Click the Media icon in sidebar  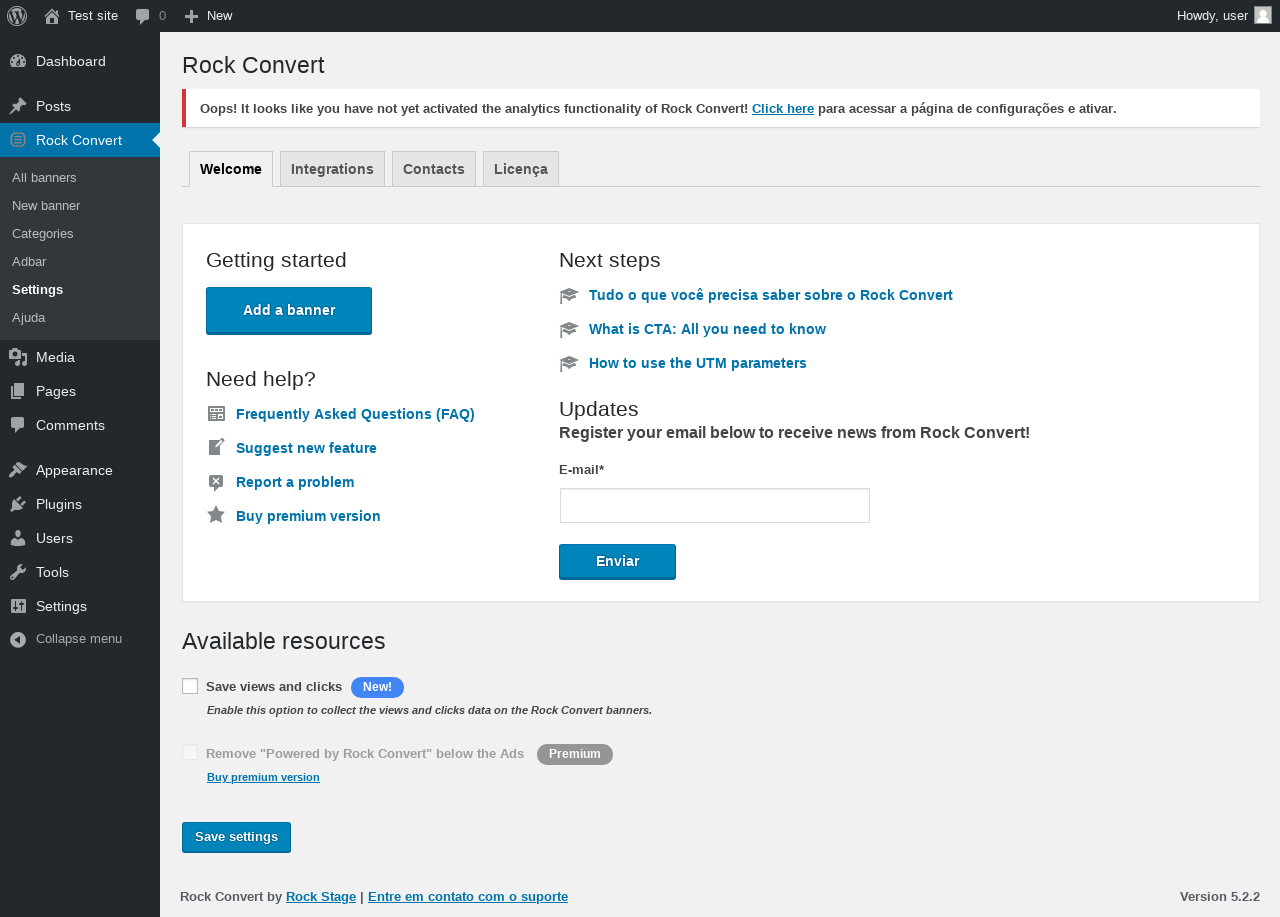(x=18, y=357)
